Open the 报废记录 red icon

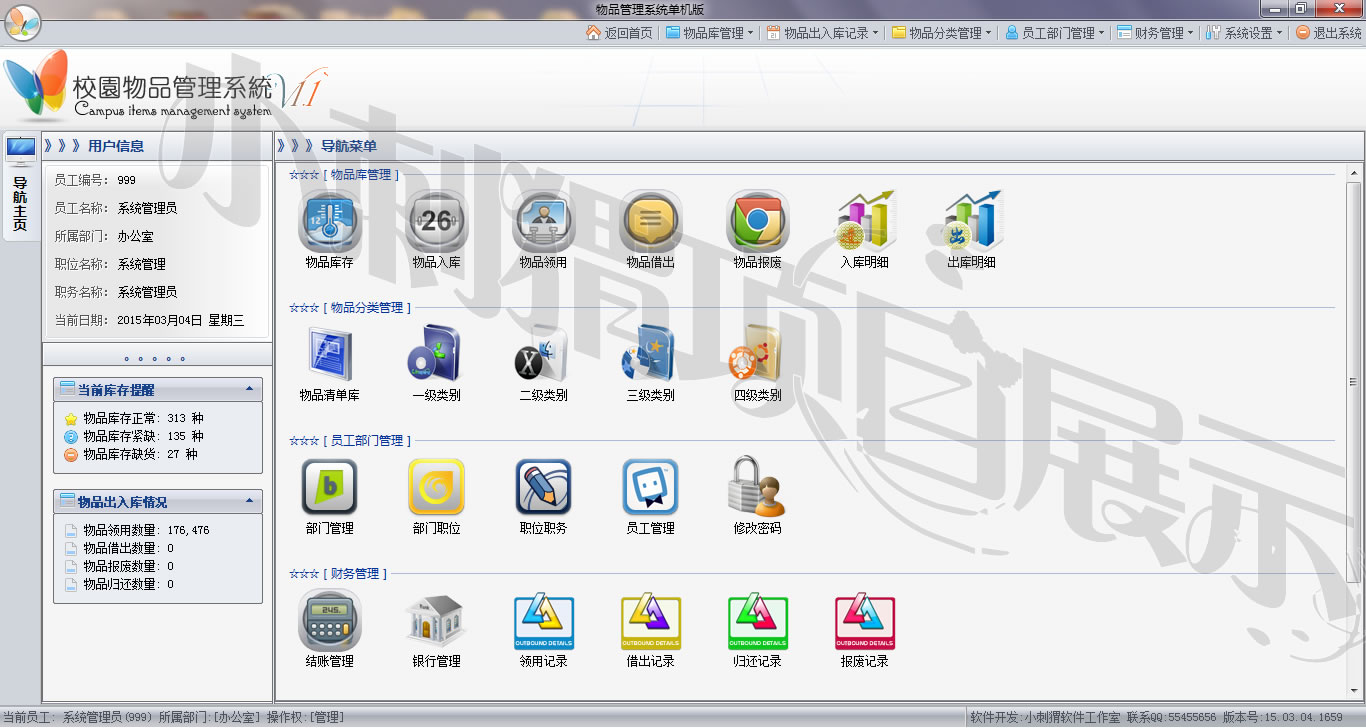pyautogui.click(x=865, y=621)
